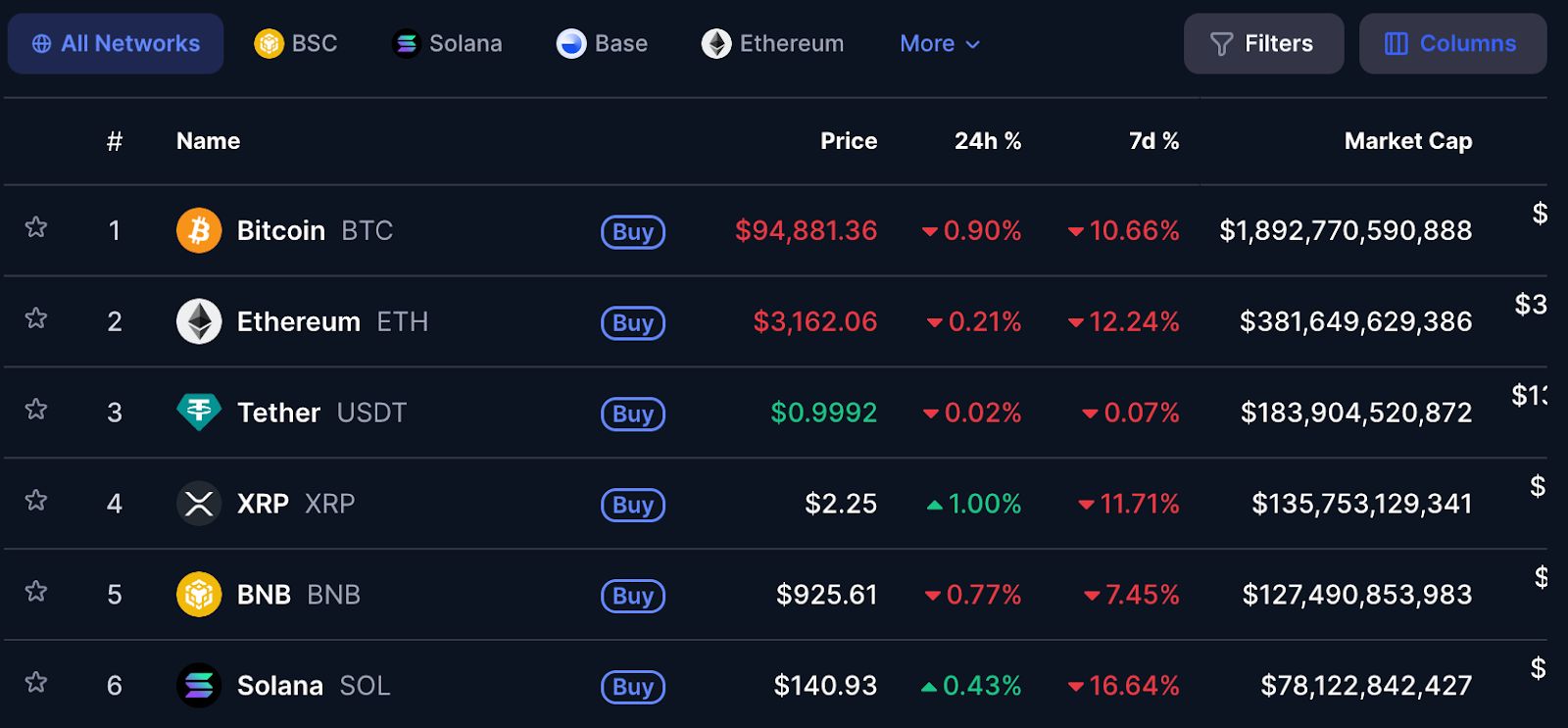Open the Columns customization menu

tap(1452, 43)
